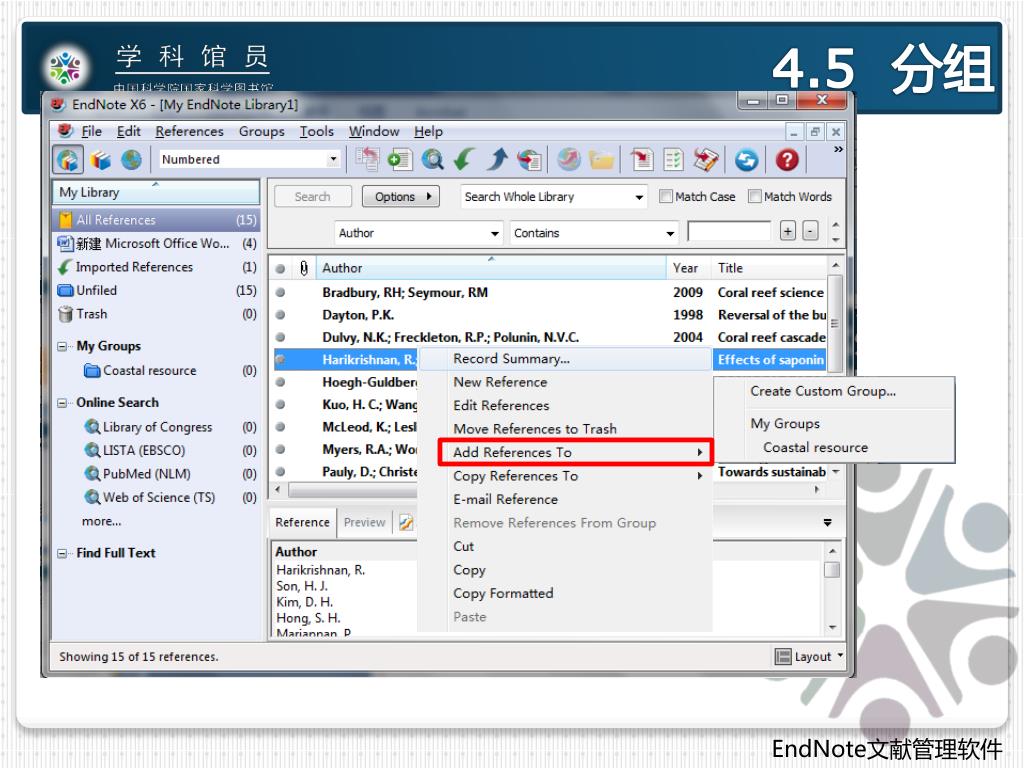Click search text input field

pyautogui.click(x=729, y=231)
